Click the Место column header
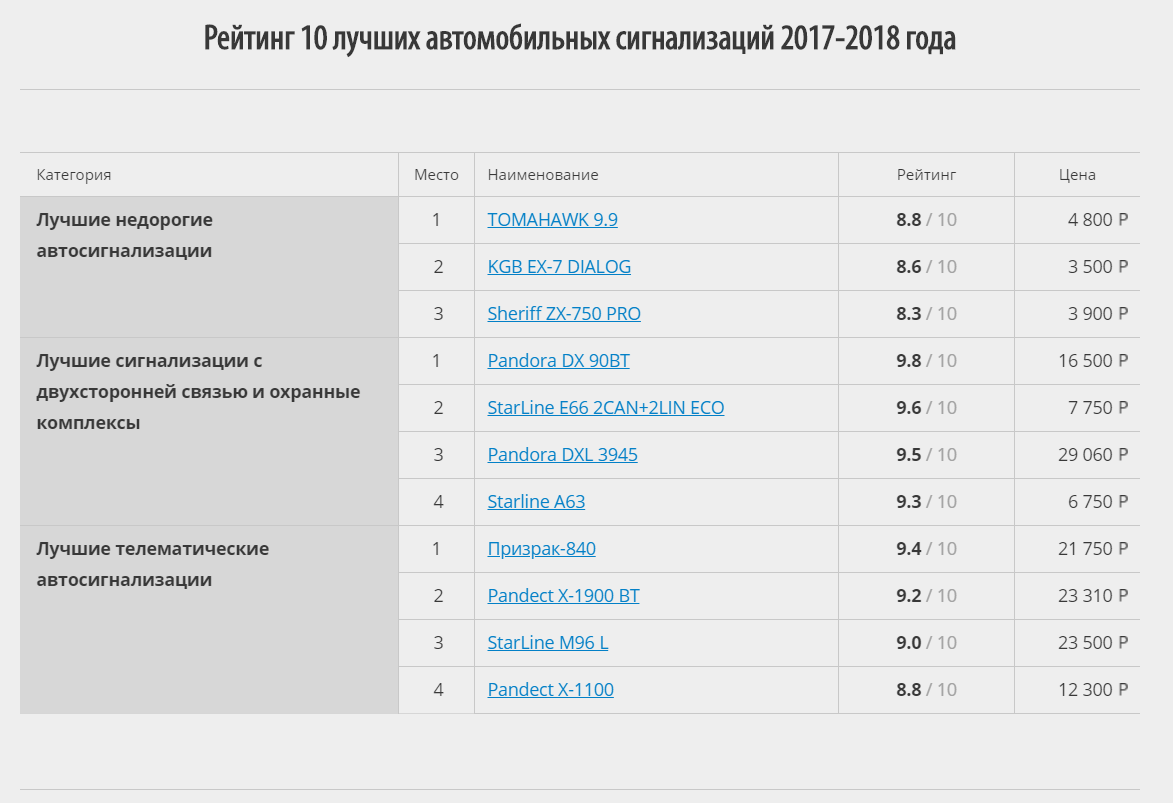This screenshot has height=803, width=1173. click(436, 174)
